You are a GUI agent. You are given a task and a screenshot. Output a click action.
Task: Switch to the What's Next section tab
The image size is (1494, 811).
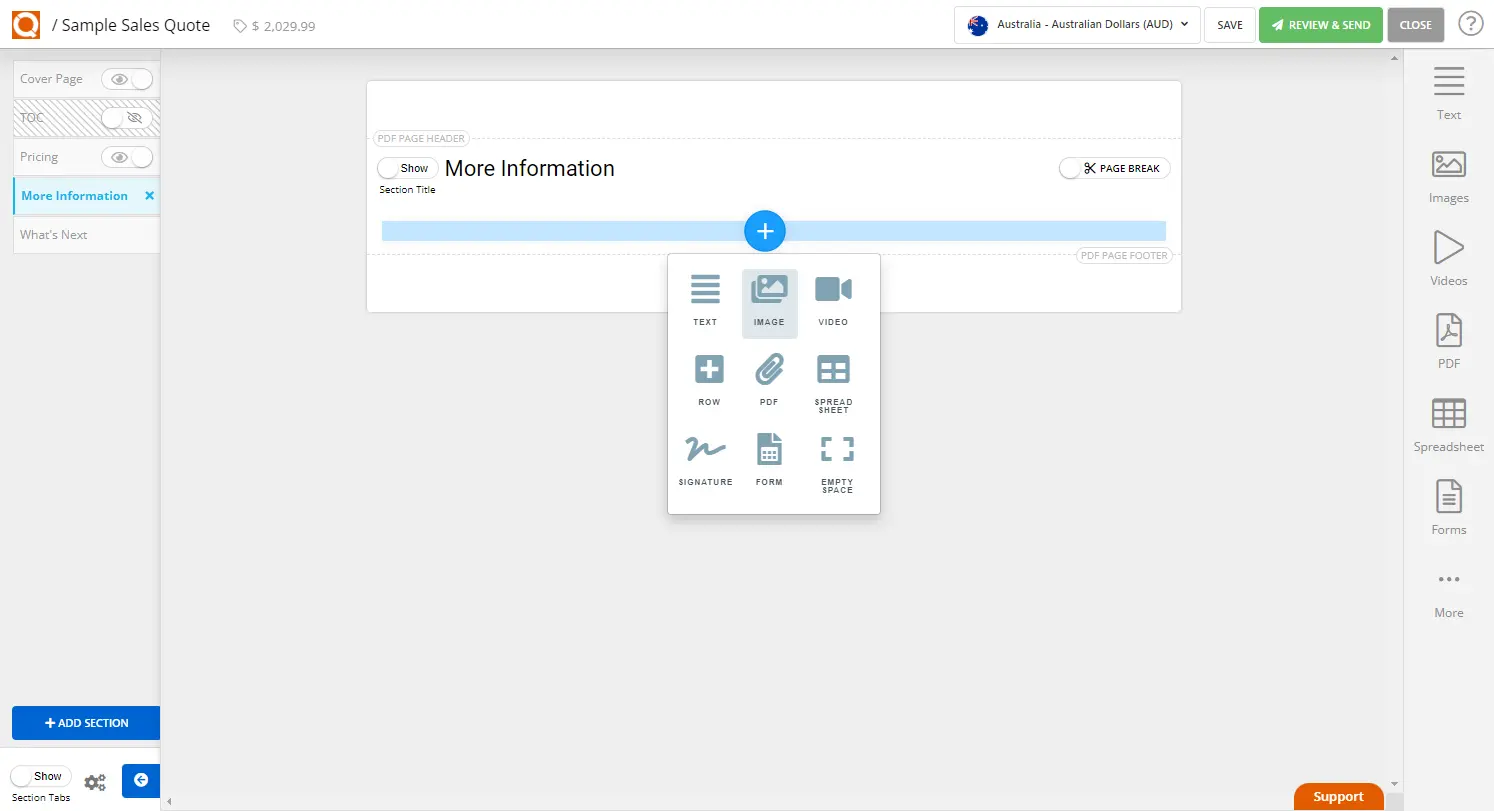[x=53, y=234]
